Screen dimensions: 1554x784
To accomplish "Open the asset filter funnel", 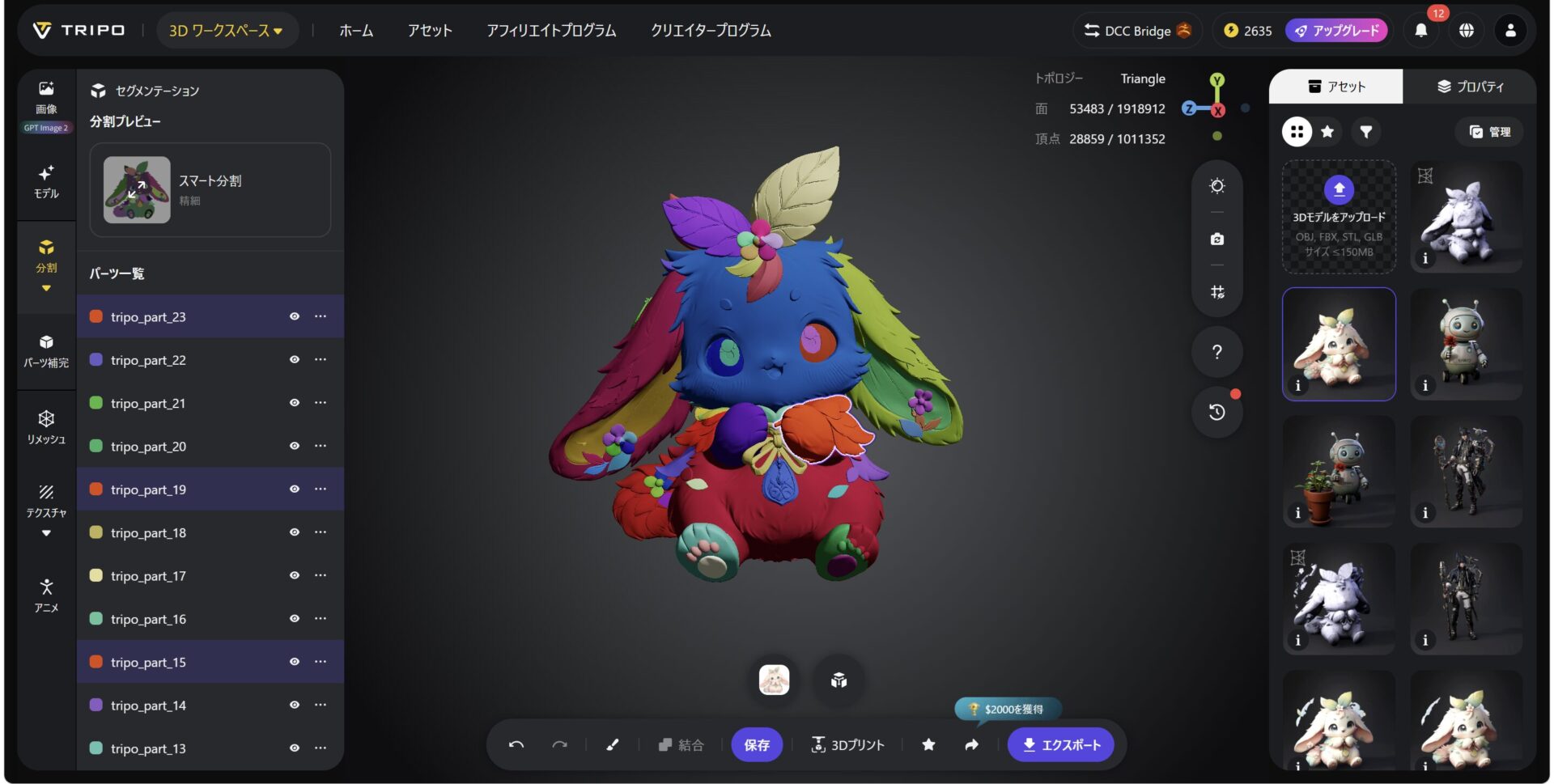I will click(x=1365, y=131).
